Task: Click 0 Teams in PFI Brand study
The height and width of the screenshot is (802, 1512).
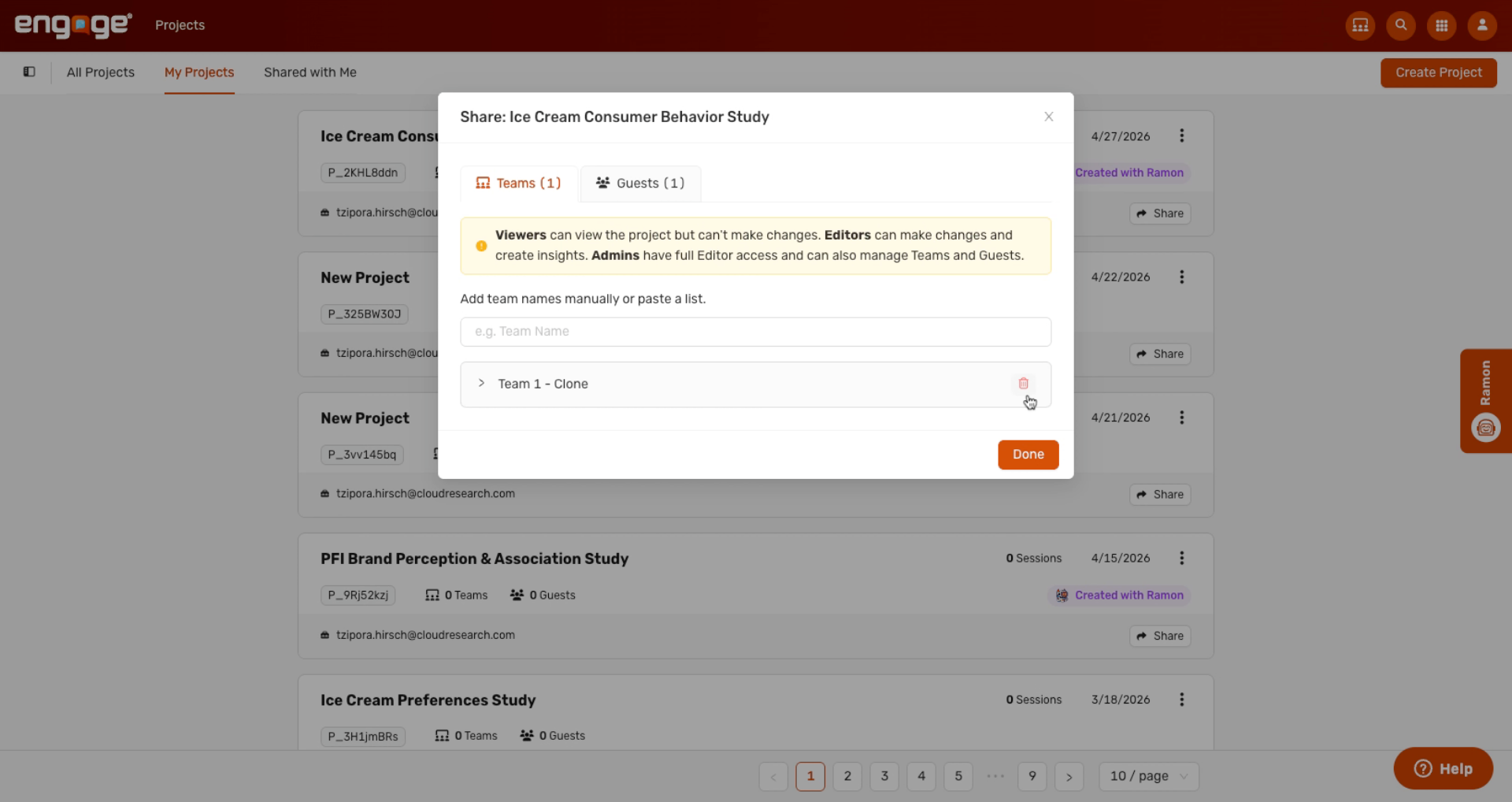Action: click(x=457, y=596)
